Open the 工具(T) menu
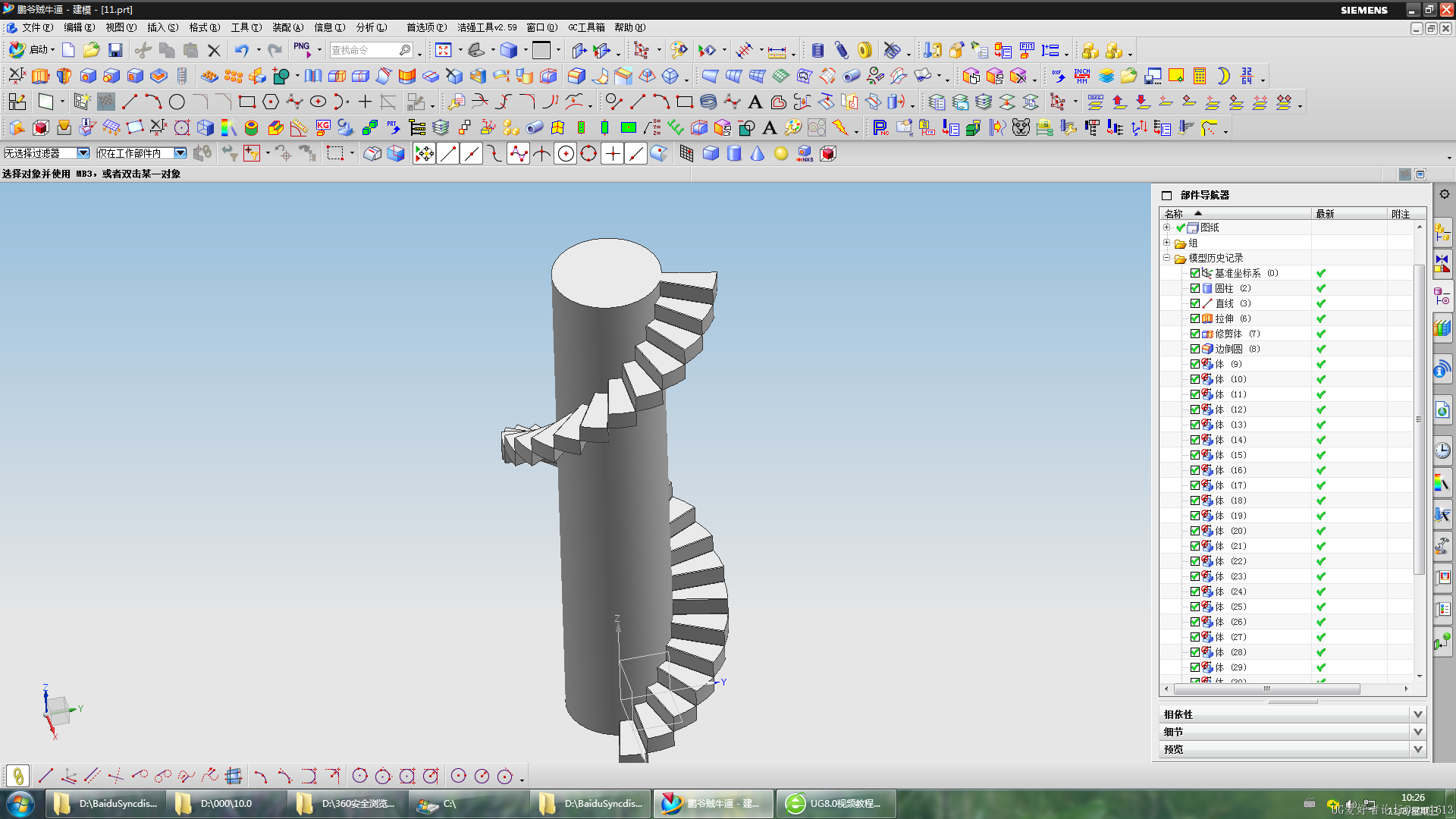This screenshot has height=819, width=1456. [x=246, y=27]
